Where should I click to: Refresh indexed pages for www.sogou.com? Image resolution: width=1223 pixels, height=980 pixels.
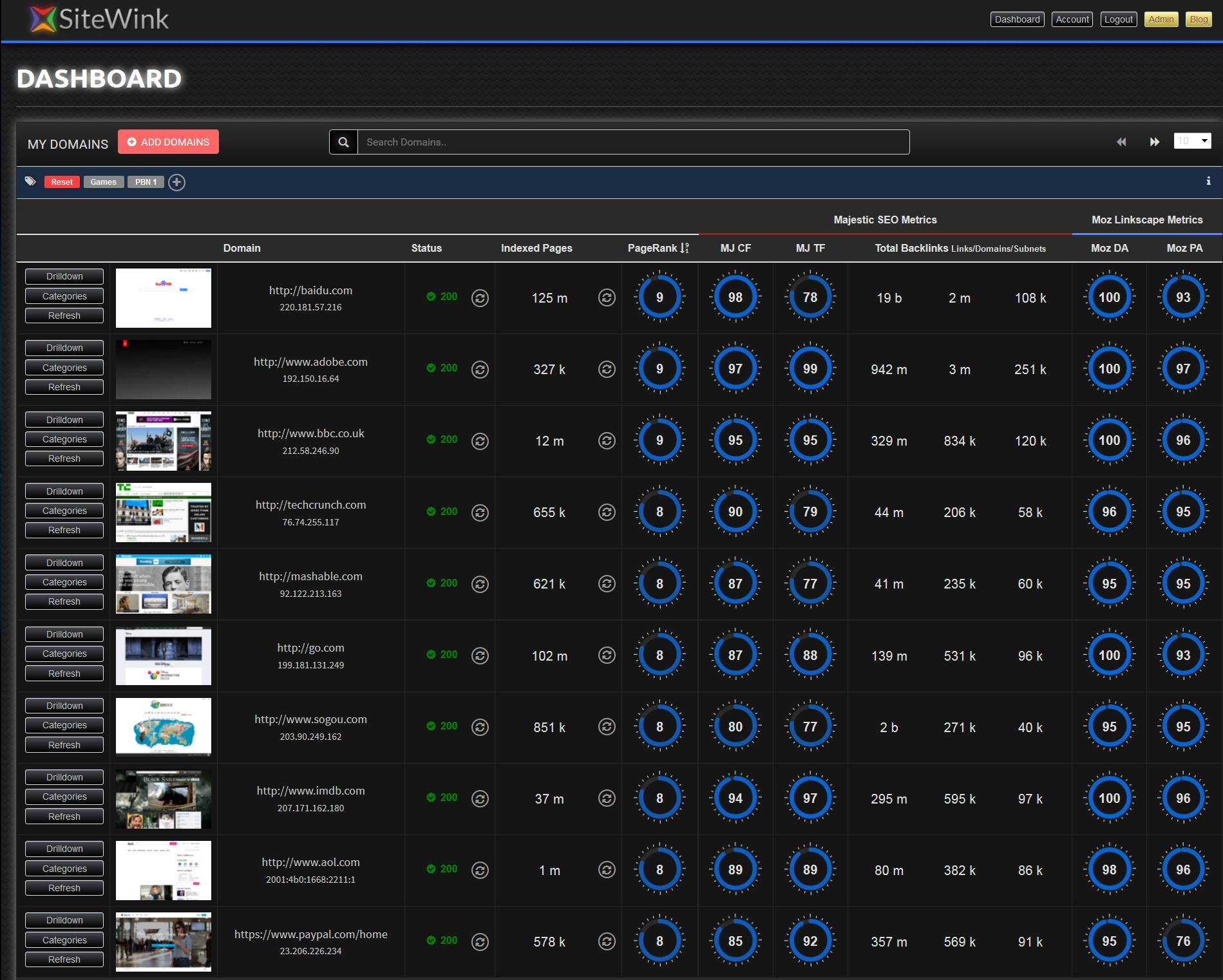[x=607, y=726]
